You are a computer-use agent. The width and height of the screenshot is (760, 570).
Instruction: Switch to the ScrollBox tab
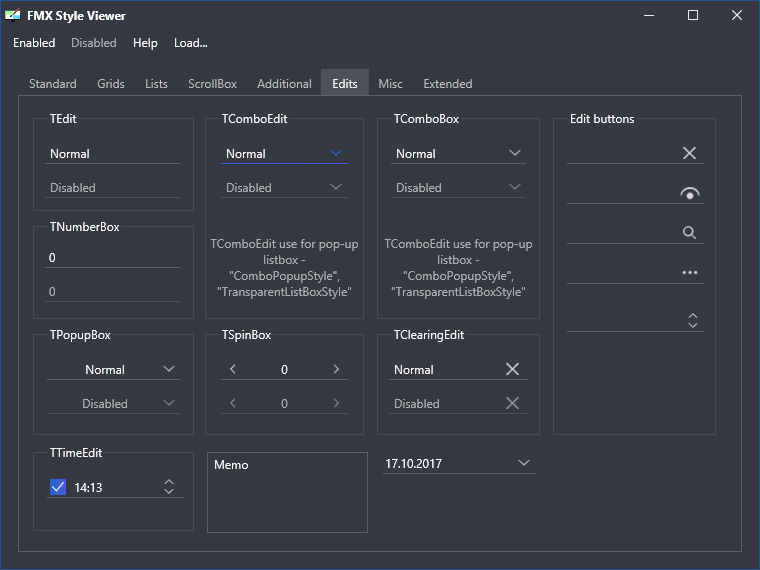[212, 84]
